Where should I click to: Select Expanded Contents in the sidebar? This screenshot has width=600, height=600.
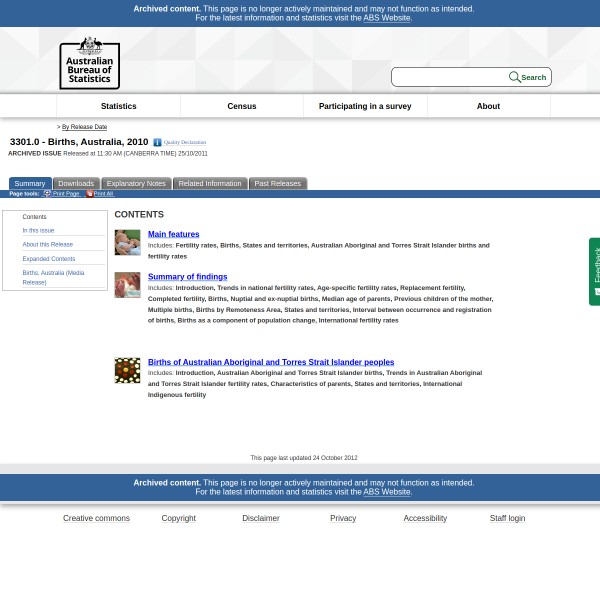tap(49, 259)
